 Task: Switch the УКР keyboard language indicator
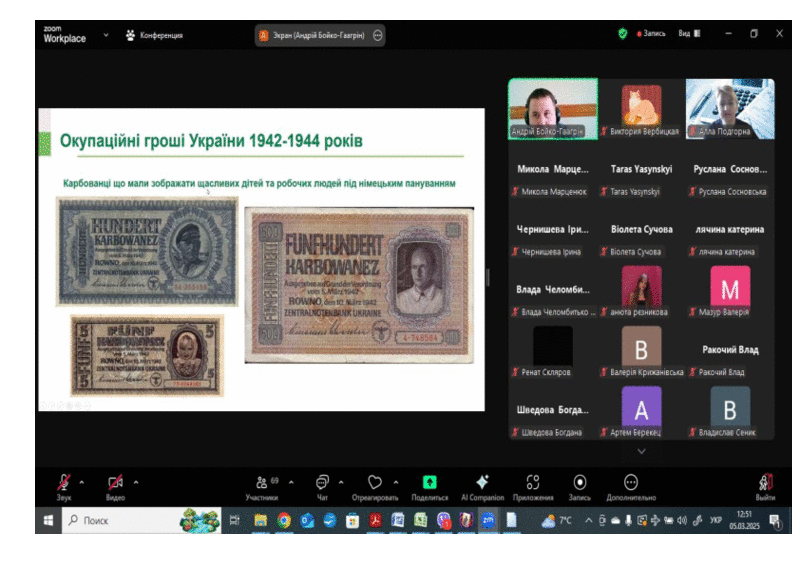click(x=716, y=520)
